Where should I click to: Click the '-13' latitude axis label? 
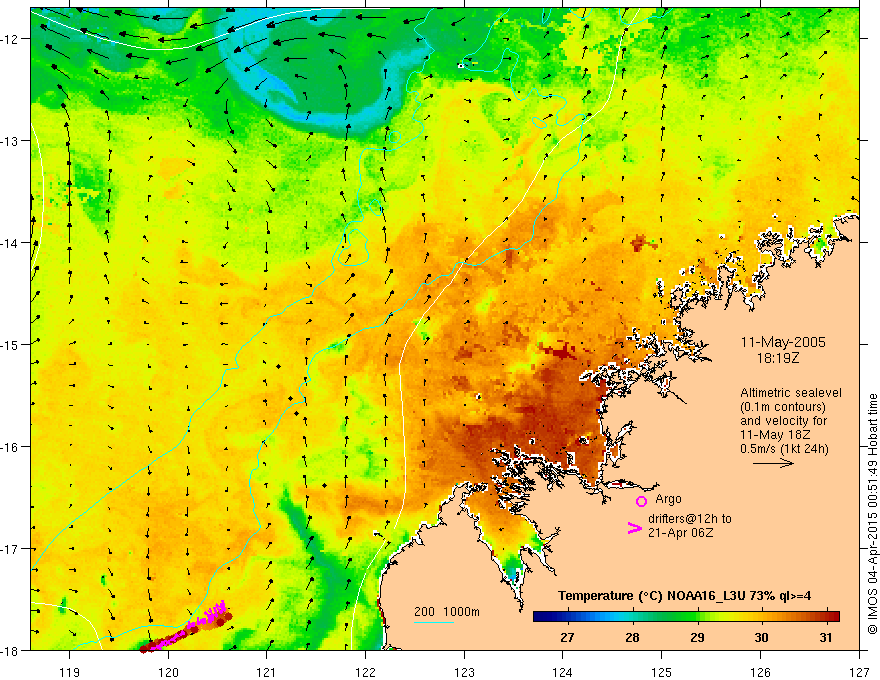[x=10, y=141]
